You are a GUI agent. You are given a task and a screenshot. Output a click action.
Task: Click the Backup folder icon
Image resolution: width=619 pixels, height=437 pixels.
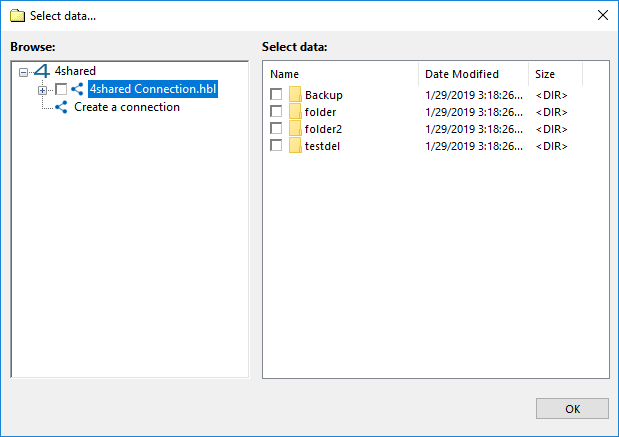(x=295, y=95)
